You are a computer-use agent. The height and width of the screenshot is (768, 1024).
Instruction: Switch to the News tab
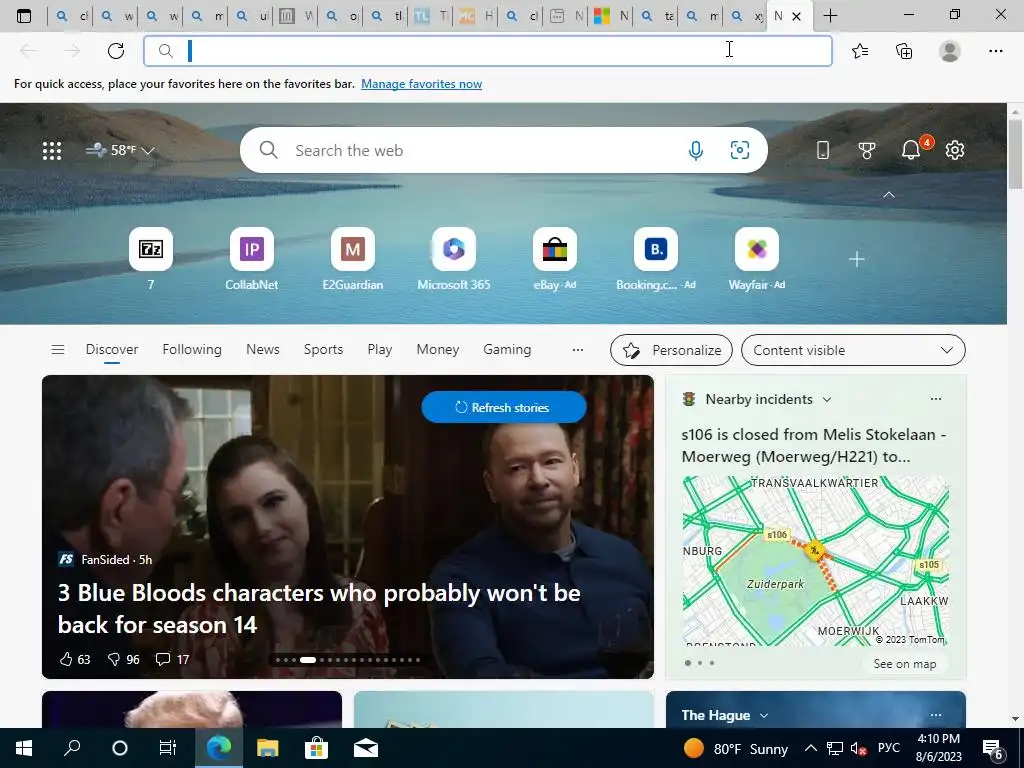[263, 349]
